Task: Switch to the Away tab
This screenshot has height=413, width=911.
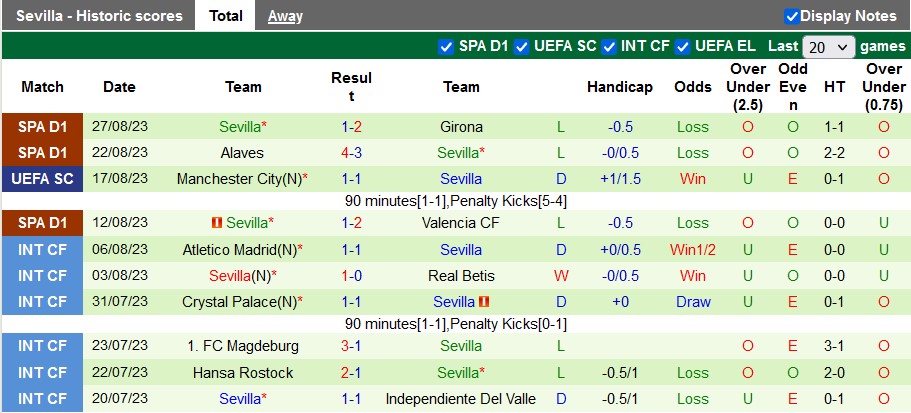Action: (285, 16)
